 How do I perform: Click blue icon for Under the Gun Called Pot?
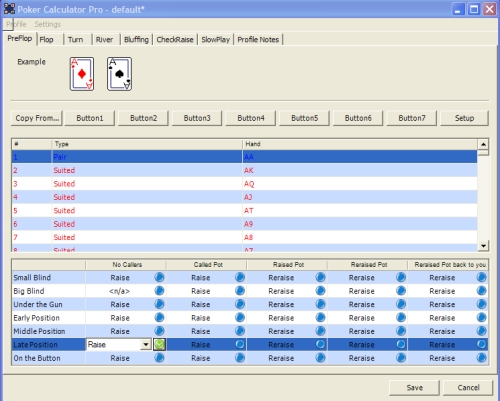[x=240, y=304]
